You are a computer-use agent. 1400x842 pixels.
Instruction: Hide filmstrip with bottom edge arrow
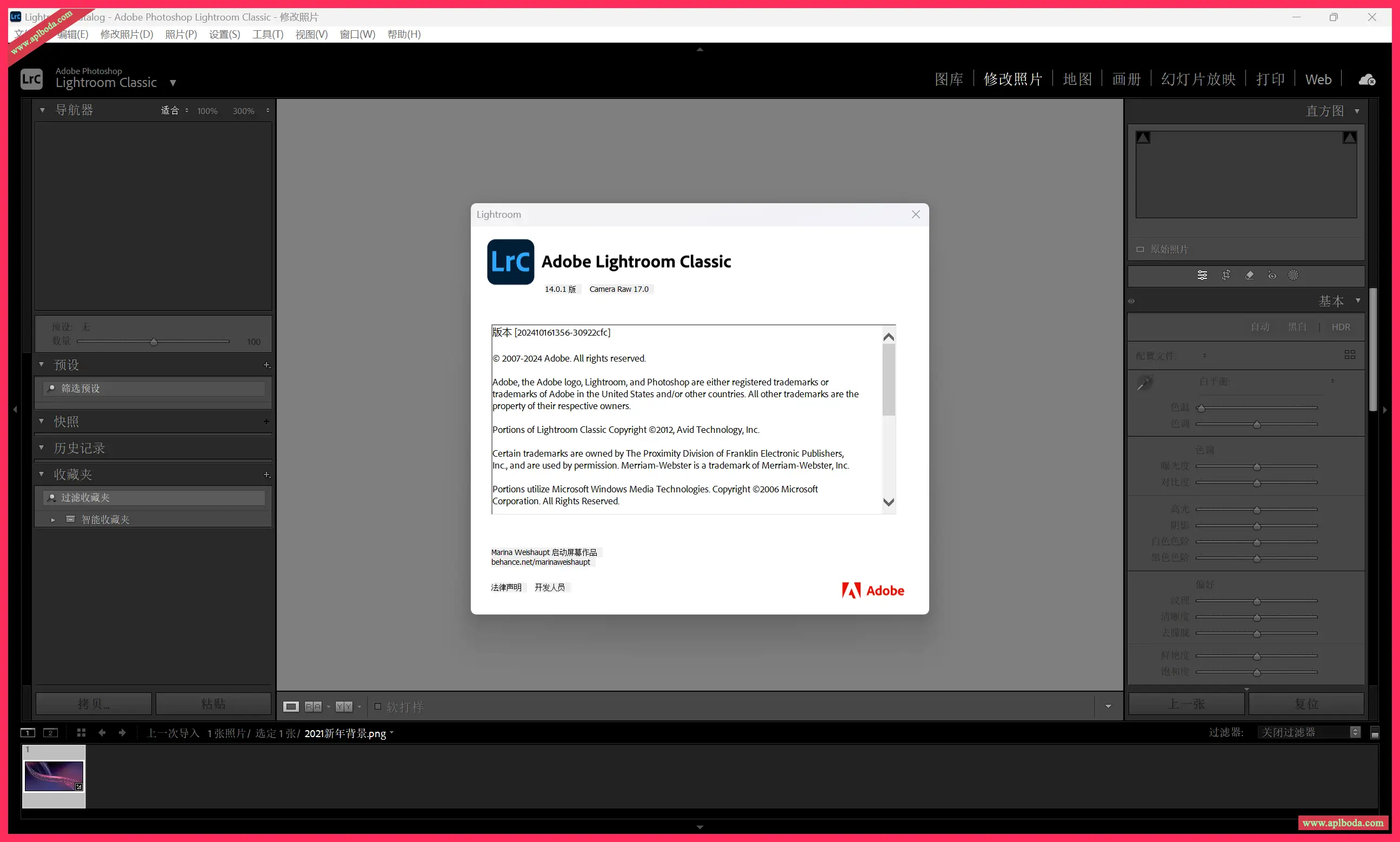pyautogui.click(x=699, y=827)
